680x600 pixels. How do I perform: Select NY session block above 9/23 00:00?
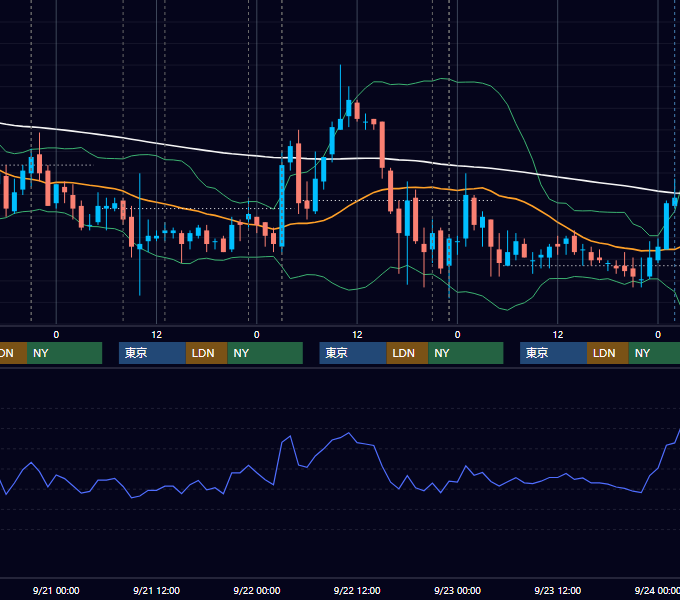(x=465, y=353)
